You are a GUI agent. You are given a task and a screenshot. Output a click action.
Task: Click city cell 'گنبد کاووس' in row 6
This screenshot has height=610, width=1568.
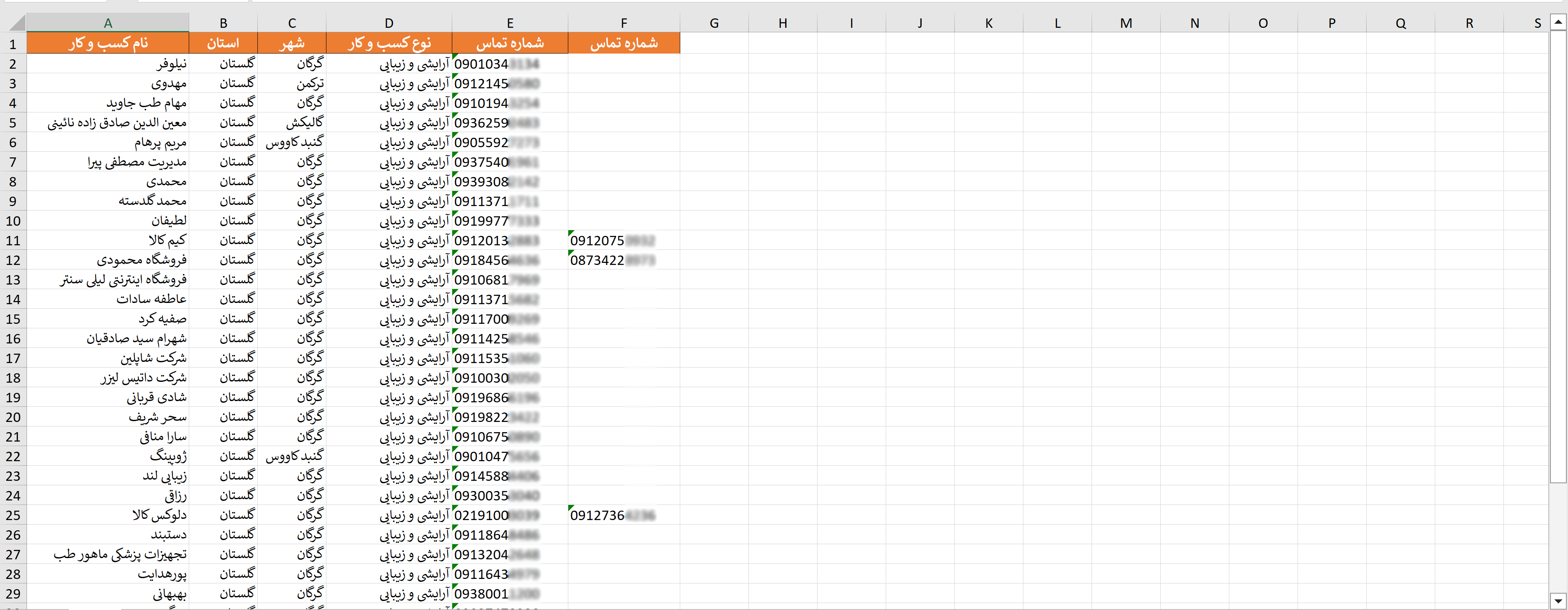click(x=292, y=142)
